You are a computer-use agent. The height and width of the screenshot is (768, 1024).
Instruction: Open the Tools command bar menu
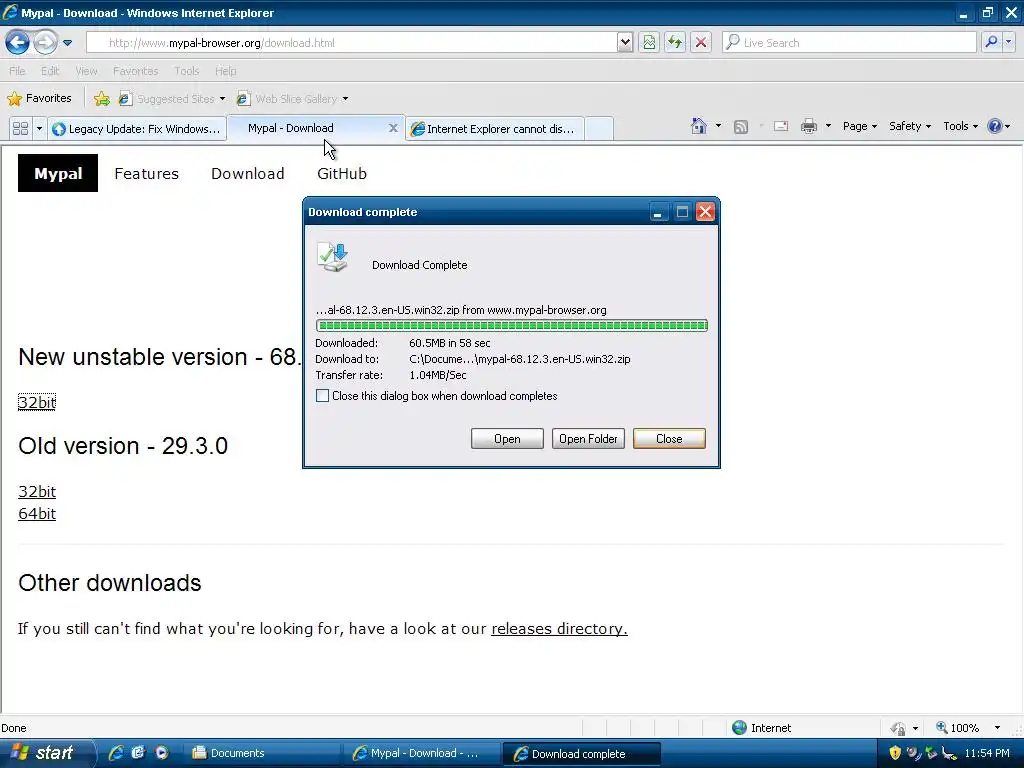[x=960, y=126]
